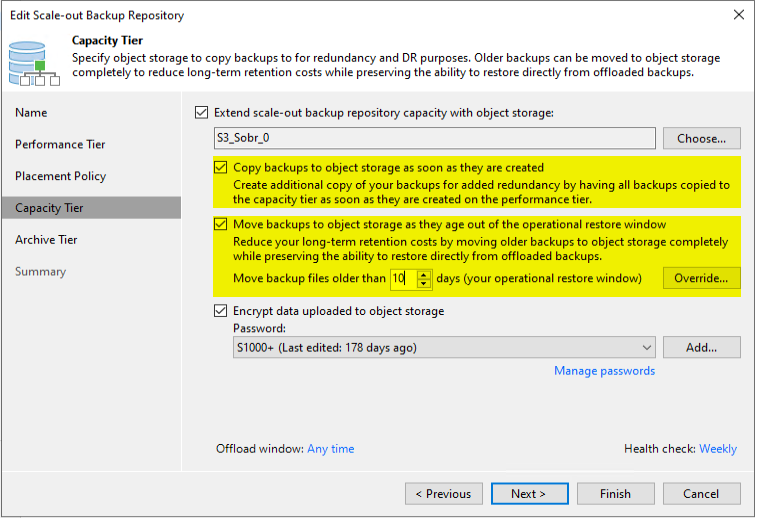Click the scale-out repository database icon
The height and width of the screenshot is (518, 757).
(x=34, y=63)
